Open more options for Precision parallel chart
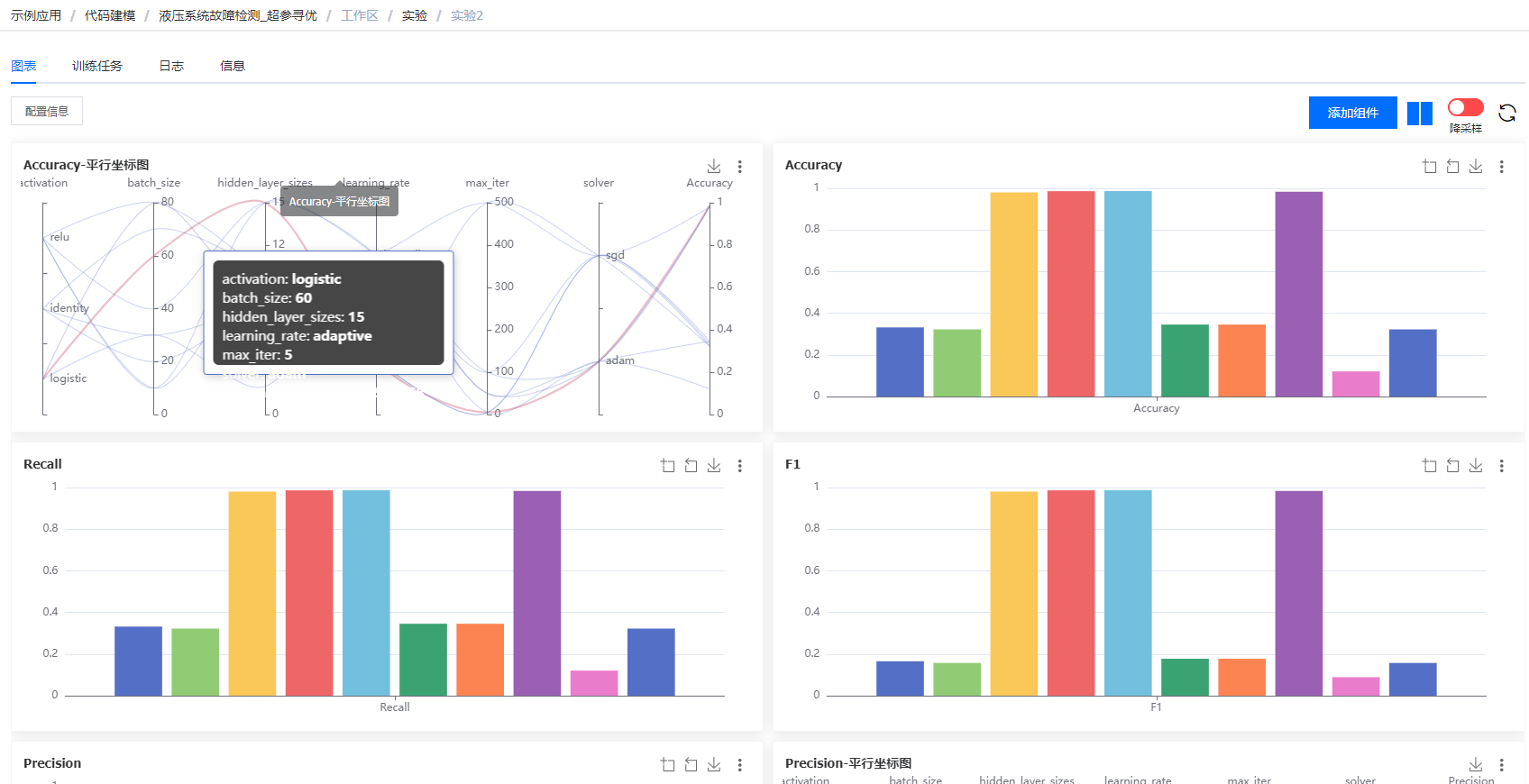Image resolution: width=1529 pixels, height=784 pixels. point(1502,765)
